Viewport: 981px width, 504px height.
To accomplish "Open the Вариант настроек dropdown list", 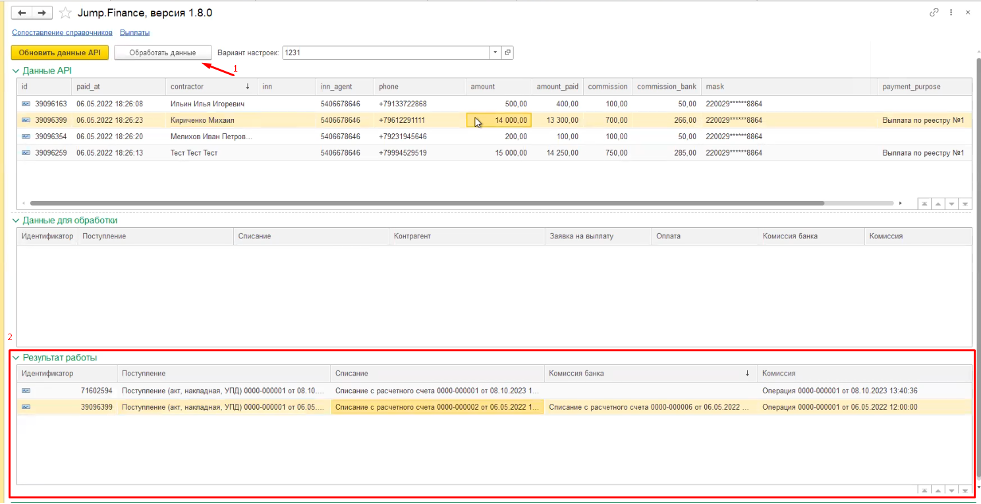I will pyautogui.click(x=495, y=52).
